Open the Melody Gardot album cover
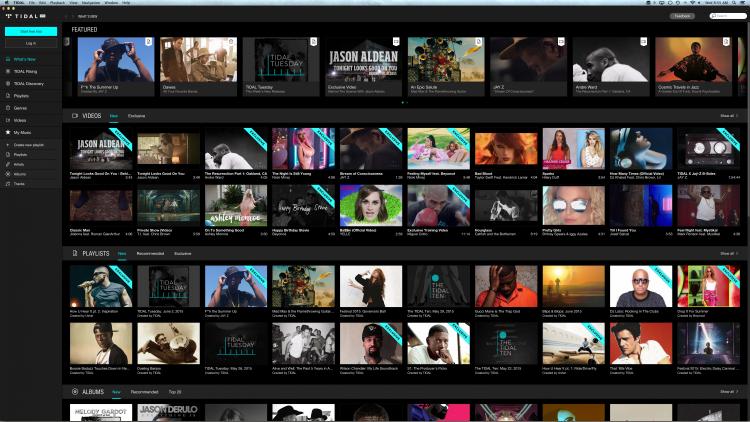 pyautogui.click(x=101, y=413)
